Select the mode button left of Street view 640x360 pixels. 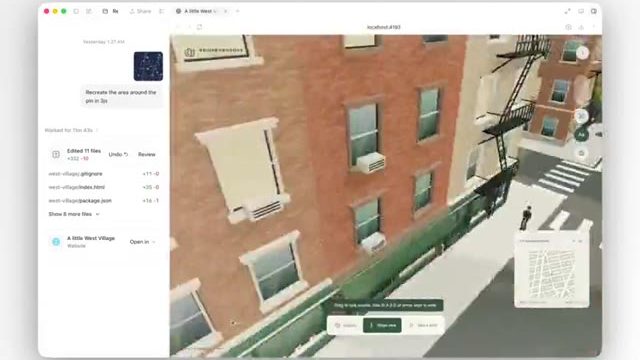[346, 325]
